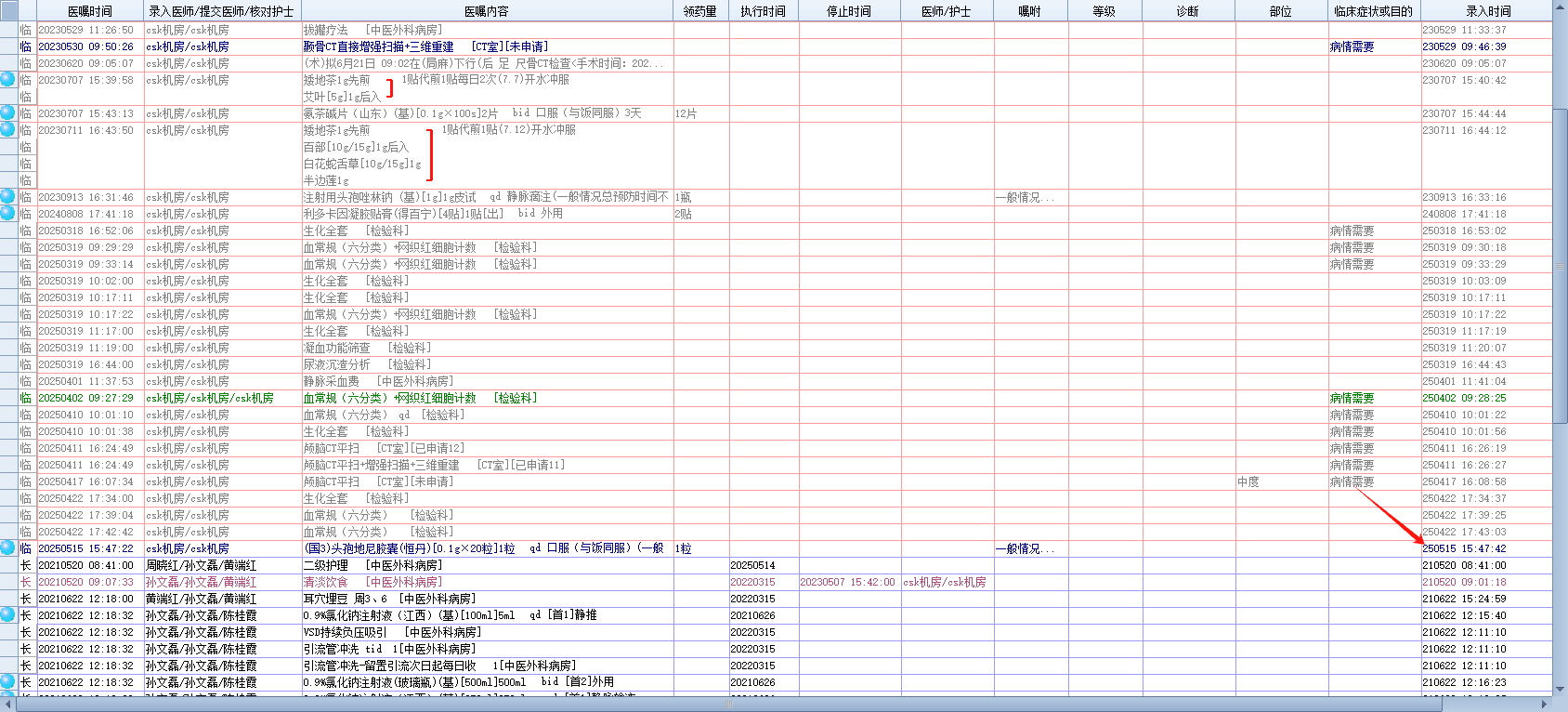Click the vertical scrollbar up arrow
Image resolution: width=1568 pixels, height=712 pixels.
click(1560, 9)
